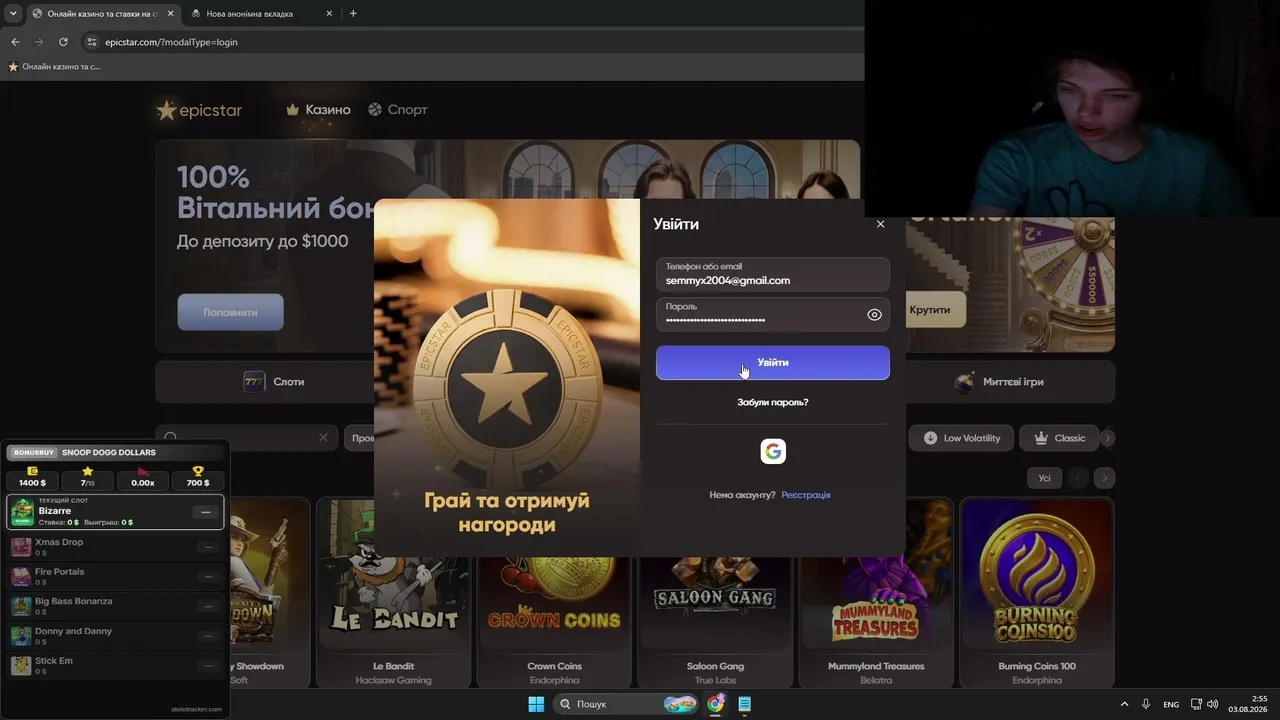
Task: Close the Увійти login modal
Action: point(880,224)
